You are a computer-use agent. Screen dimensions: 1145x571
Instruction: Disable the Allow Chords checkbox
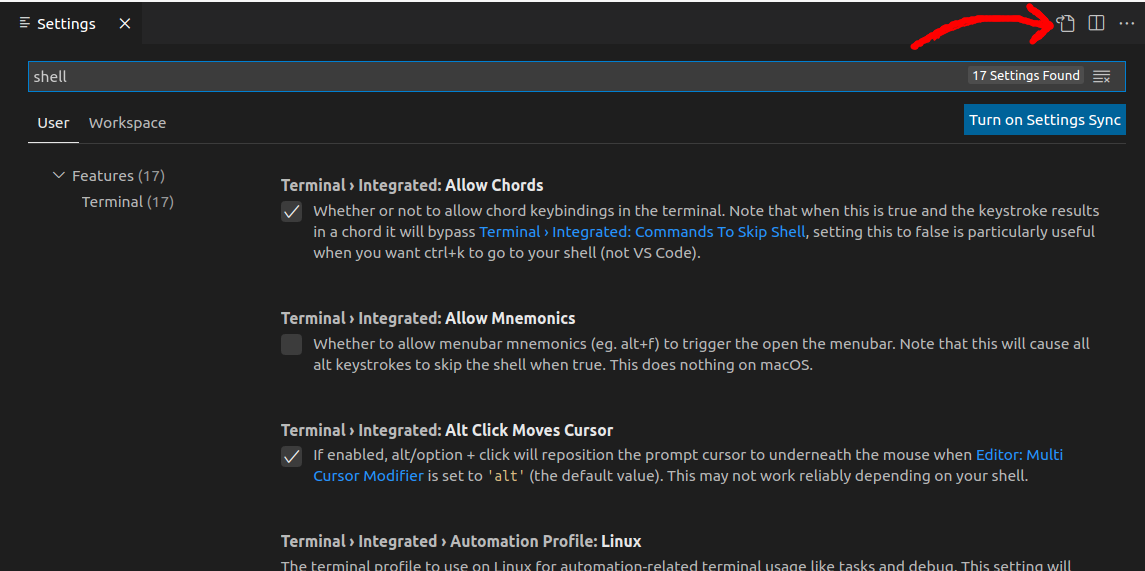click(291, 212)
